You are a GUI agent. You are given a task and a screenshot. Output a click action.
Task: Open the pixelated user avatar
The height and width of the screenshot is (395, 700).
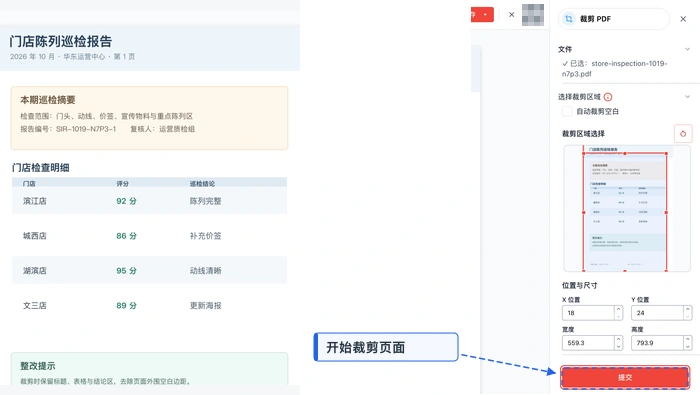(x=533, y=15)
